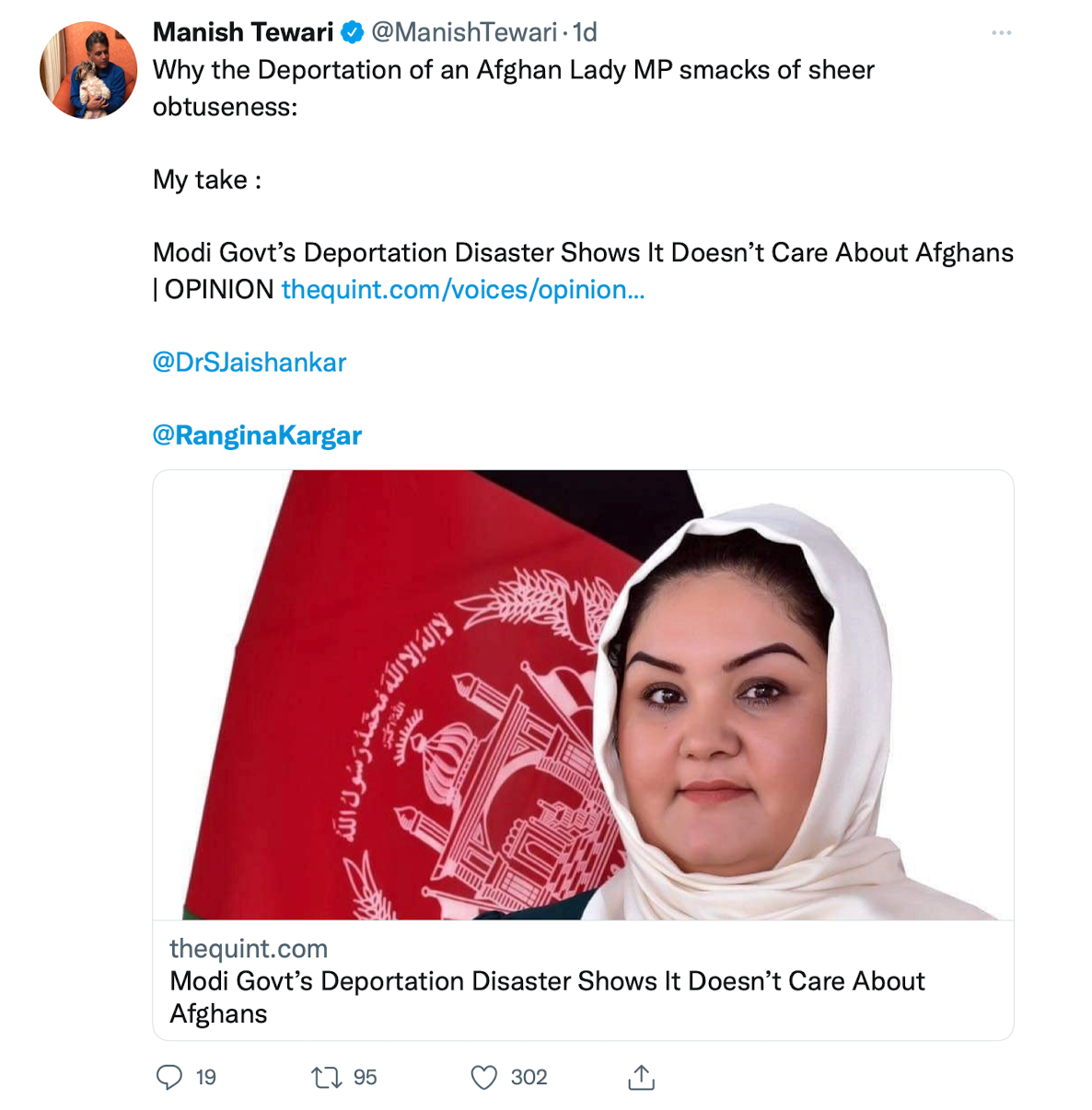Retweet using the retweet arrows icon
The height and width of the screenshot is (1110, 1092).
pyautogui.click(x=327, y=1077)
